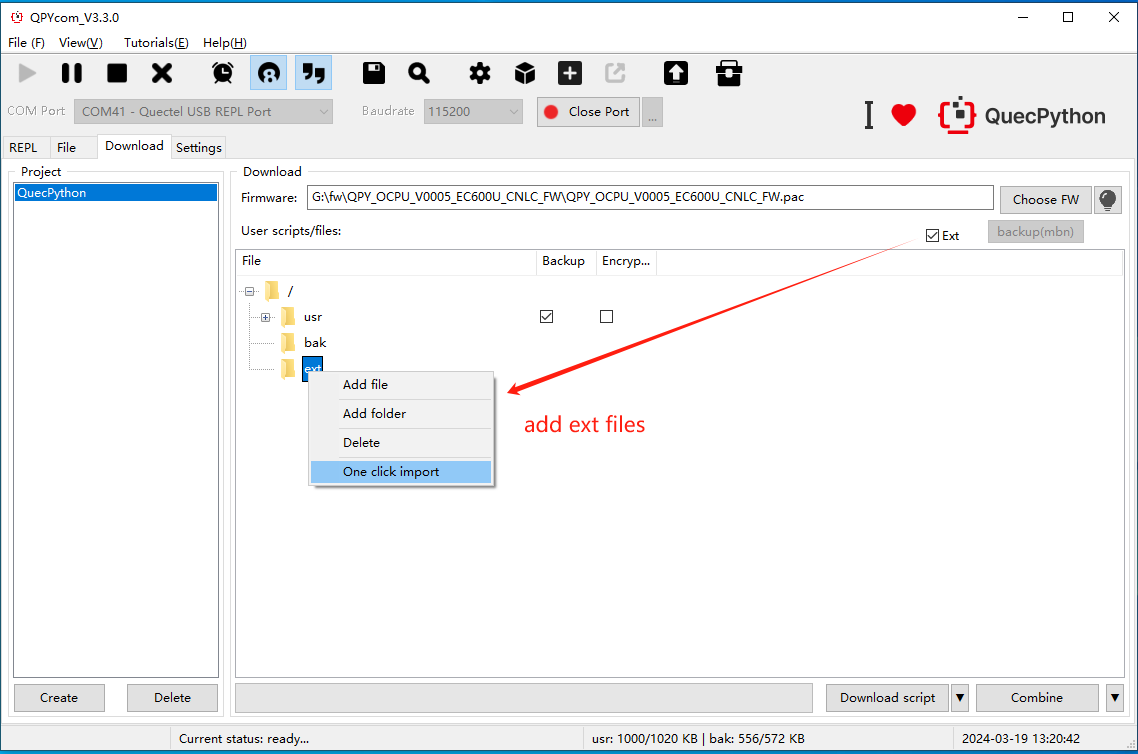This screenshot has width=1138, height=754.
Task: Choose Add file from context menu
Action: coord(401,385)
